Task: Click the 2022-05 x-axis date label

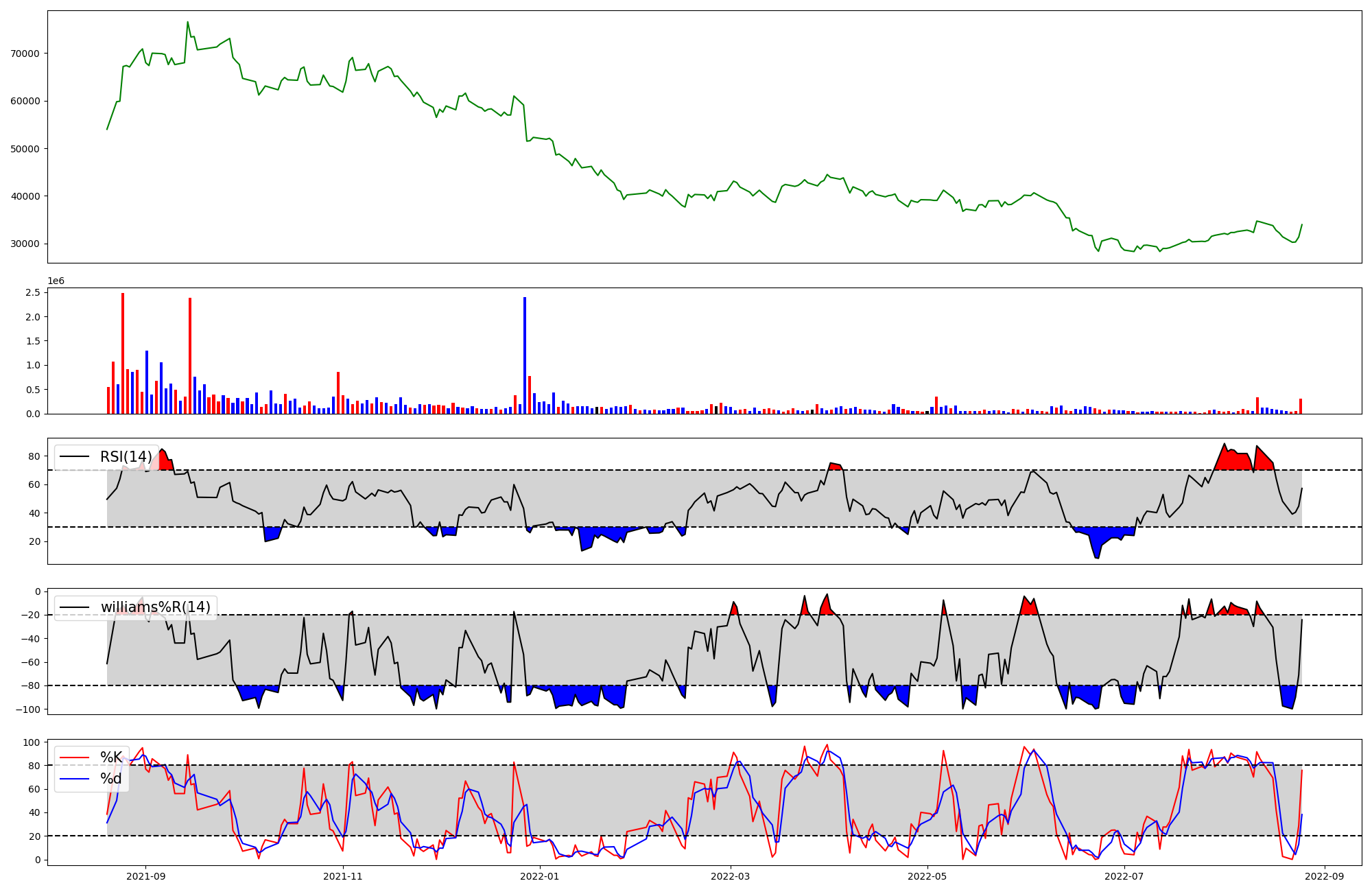Action: pos(927,876)
